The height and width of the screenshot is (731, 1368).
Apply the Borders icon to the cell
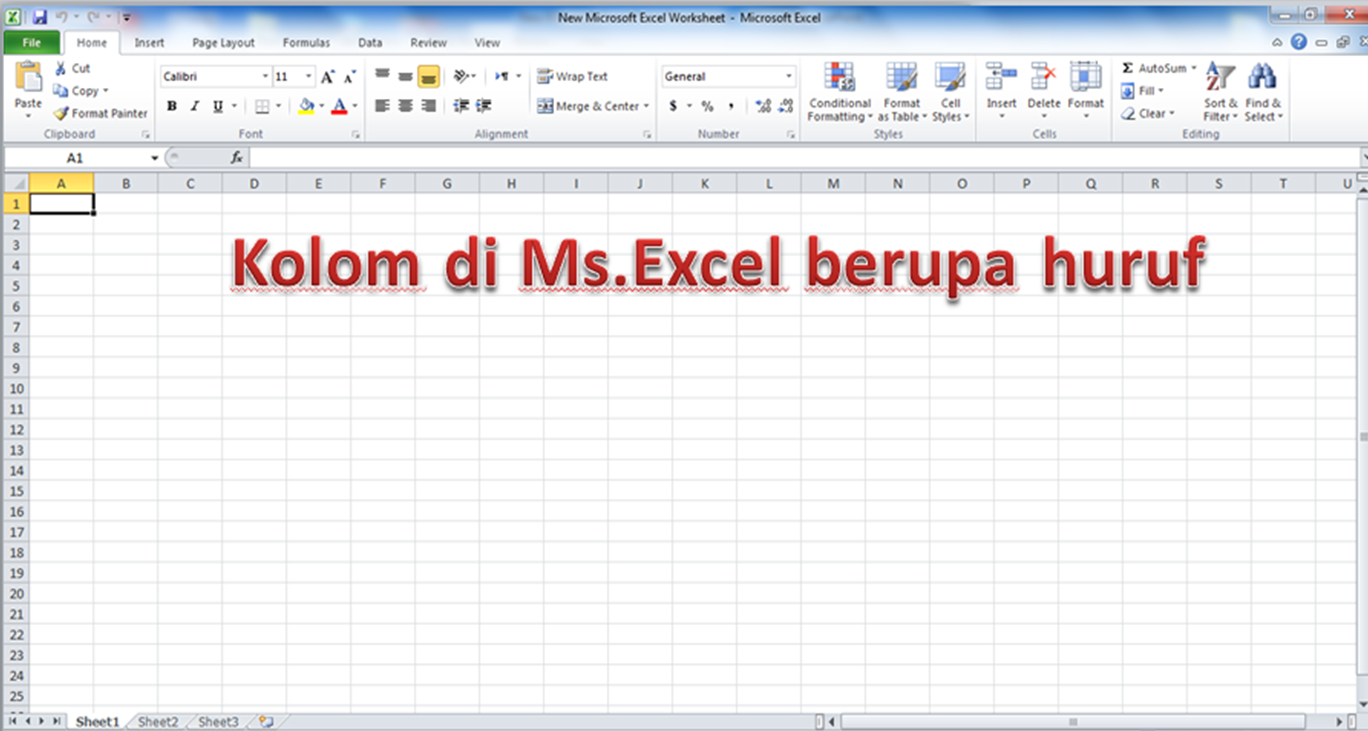[x=262, y=106]
